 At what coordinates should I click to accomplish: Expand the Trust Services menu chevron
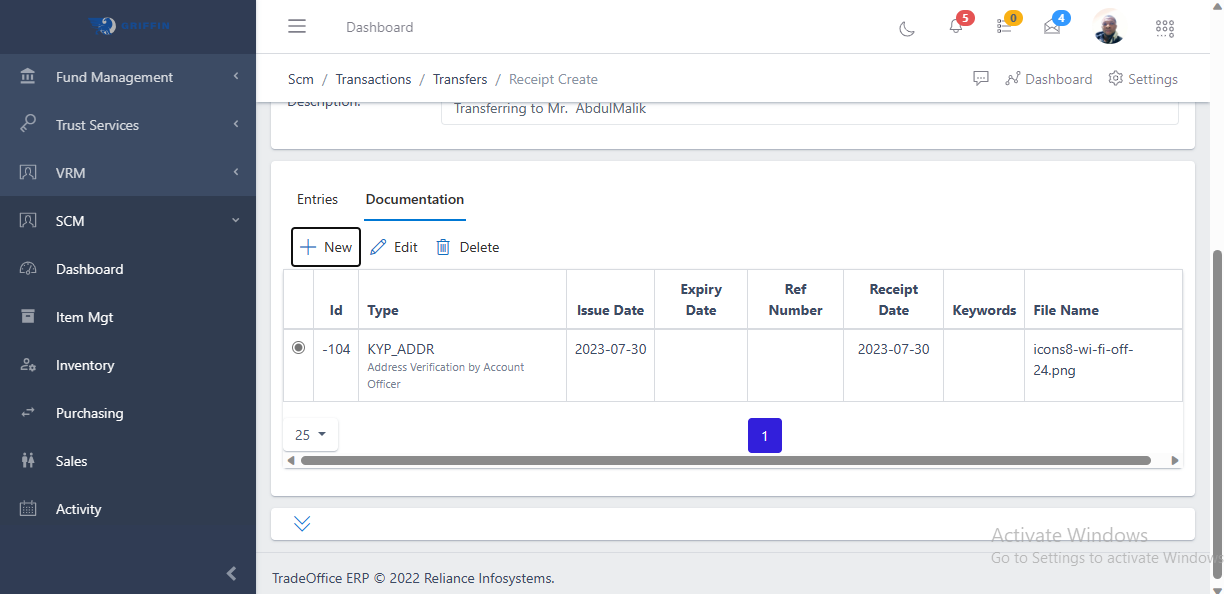click(x=235, y=125)
